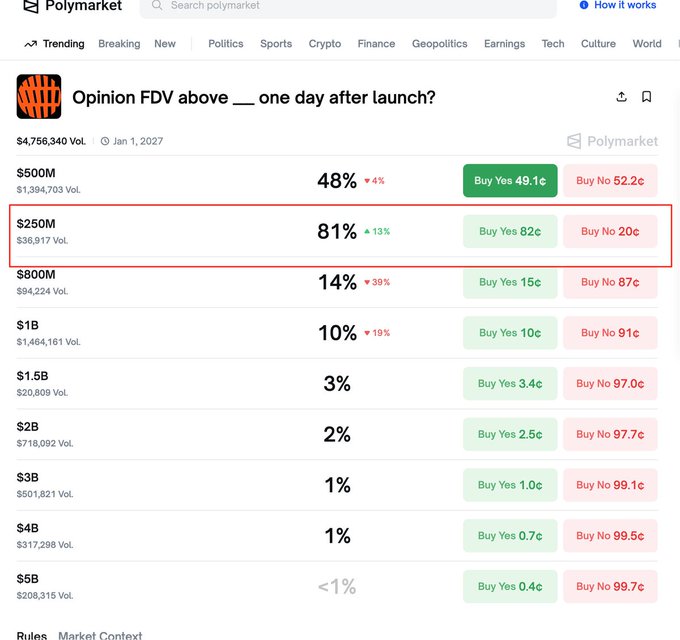The width and height of the screenshot is (680, 640).
Task: Click Buy Yes 82¢ on $250M row
Action: (510, 231)
